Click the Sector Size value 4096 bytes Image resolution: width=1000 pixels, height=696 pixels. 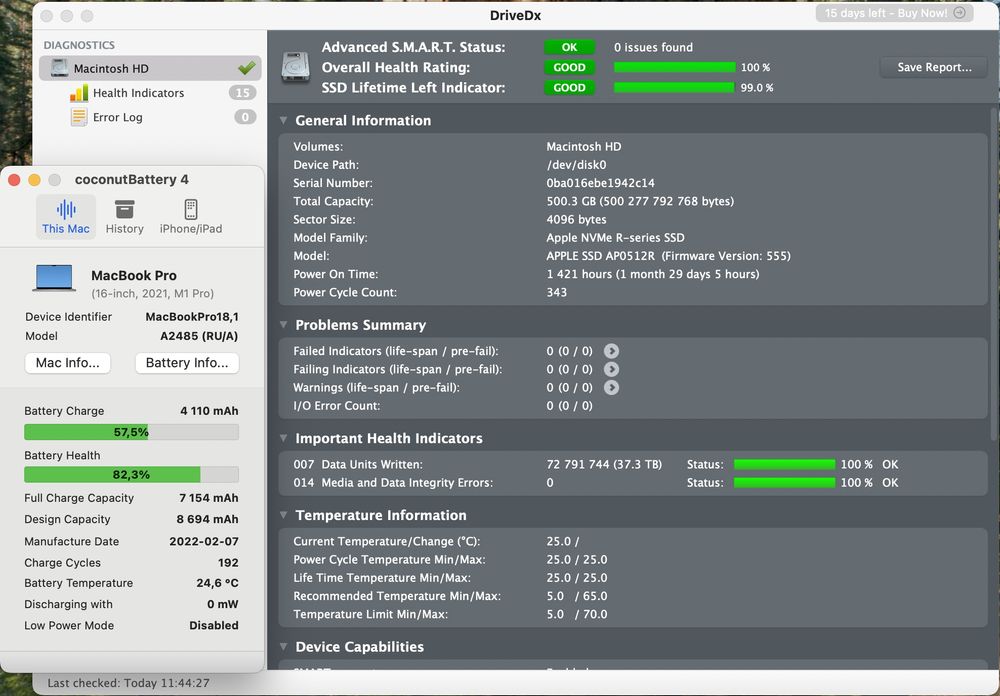tap(577, 219)
